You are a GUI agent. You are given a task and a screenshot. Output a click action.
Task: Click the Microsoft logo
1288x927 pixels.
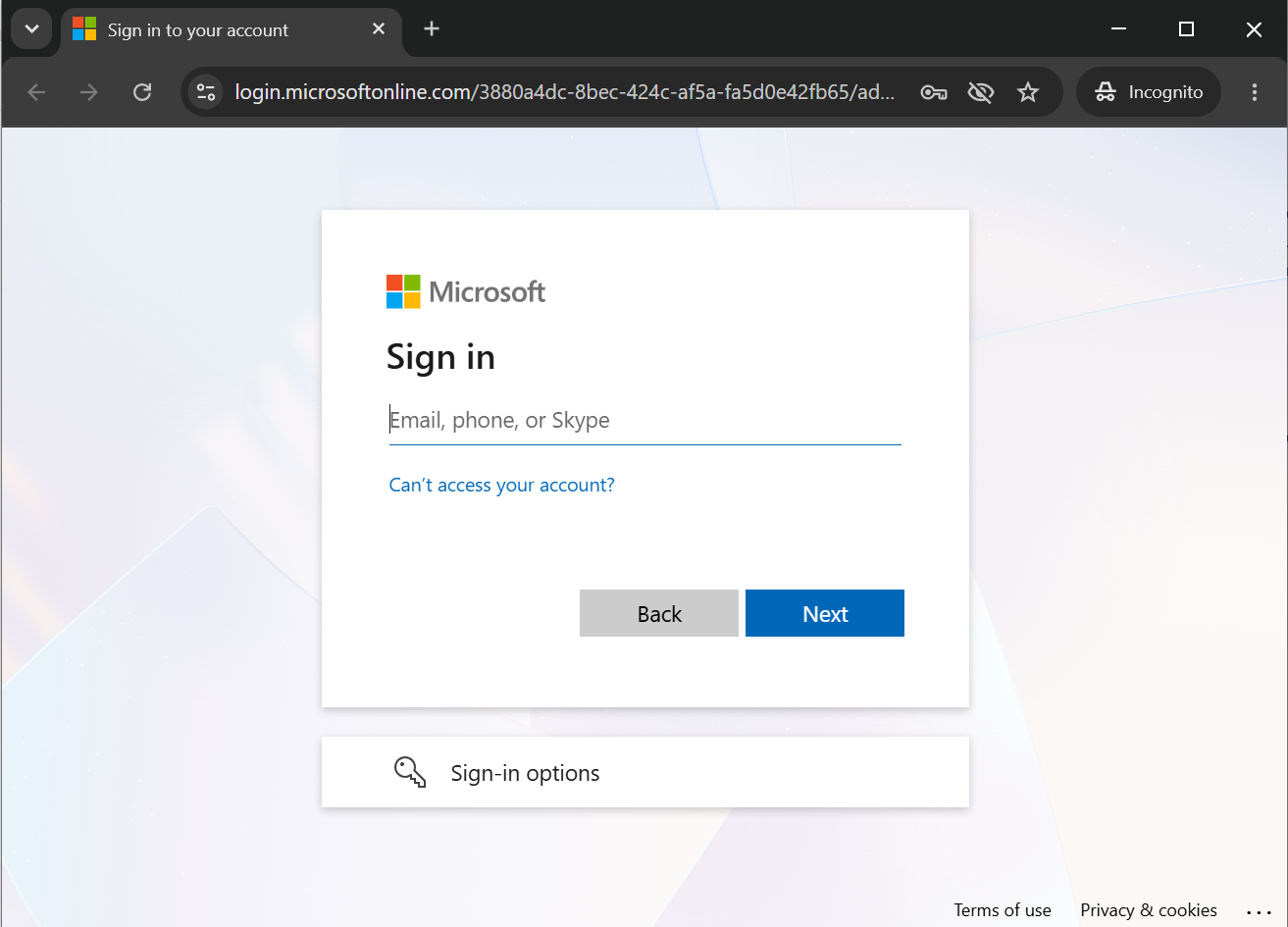466,291
